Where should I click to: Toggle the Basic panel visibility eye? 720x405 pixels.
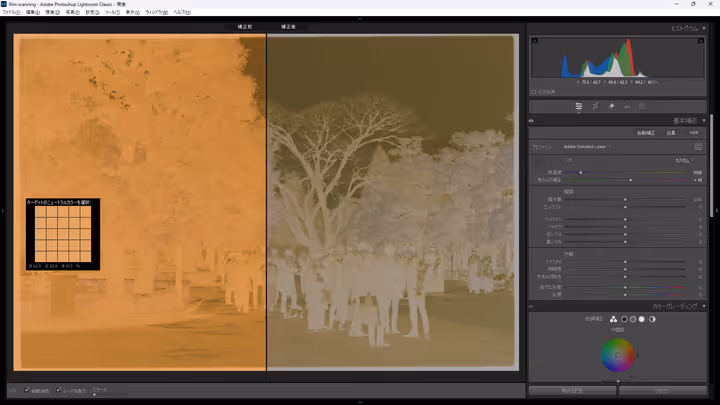(x=532, y=120)
